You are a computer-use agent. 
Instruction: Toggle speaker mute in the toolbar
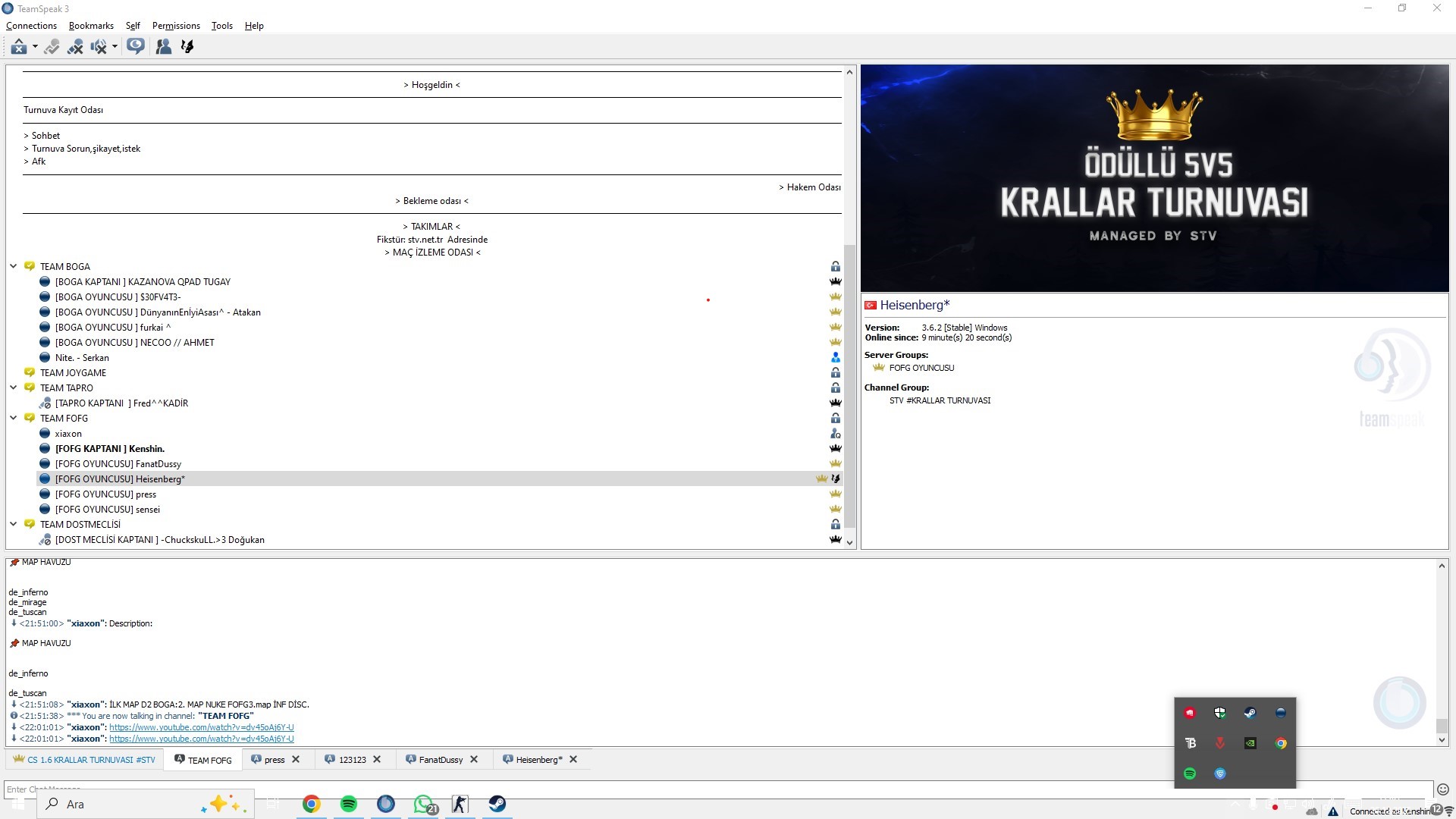tap(99, 47)
